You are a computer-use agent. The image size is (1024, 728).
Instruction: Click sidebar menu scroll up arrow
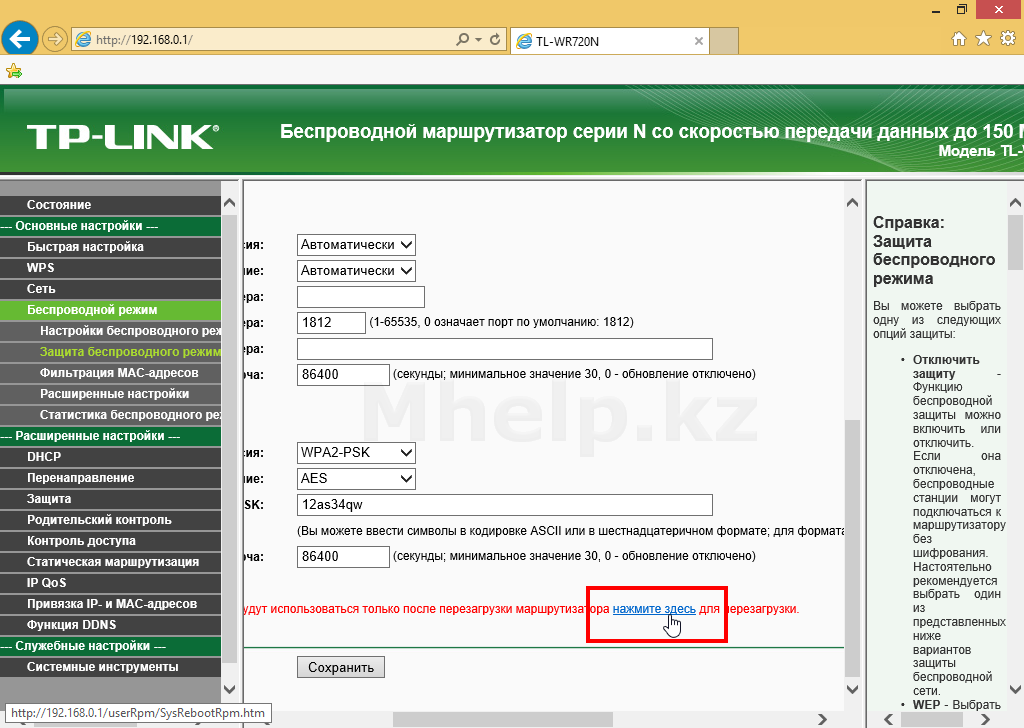click(x=229, y=203)
